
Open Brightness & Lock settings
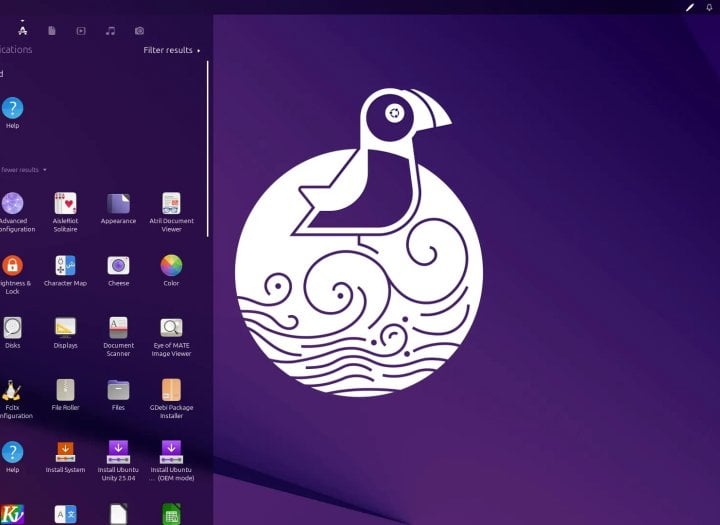12,275
